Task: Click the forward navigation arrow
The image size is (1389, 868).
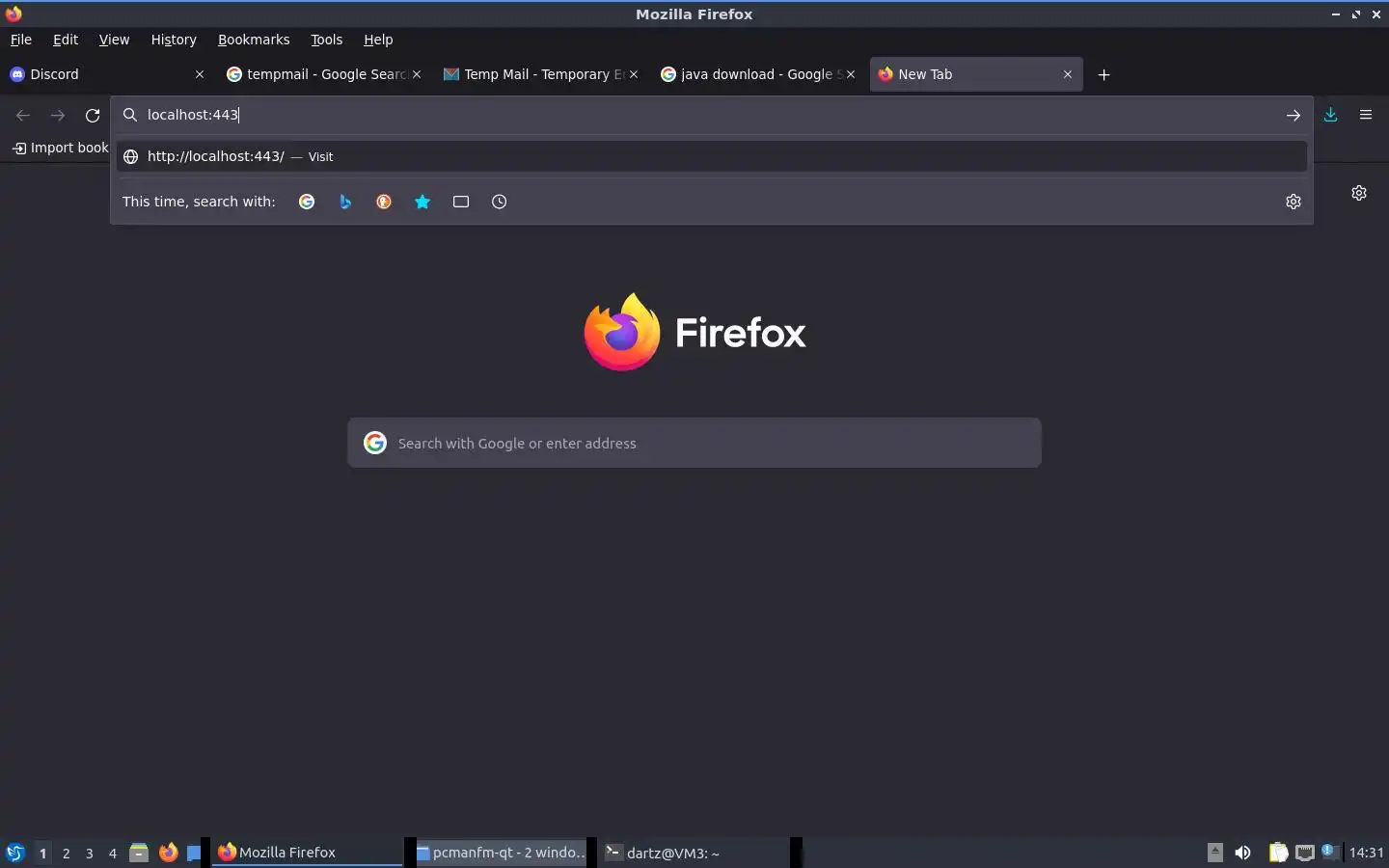Action: coord(58,116)
